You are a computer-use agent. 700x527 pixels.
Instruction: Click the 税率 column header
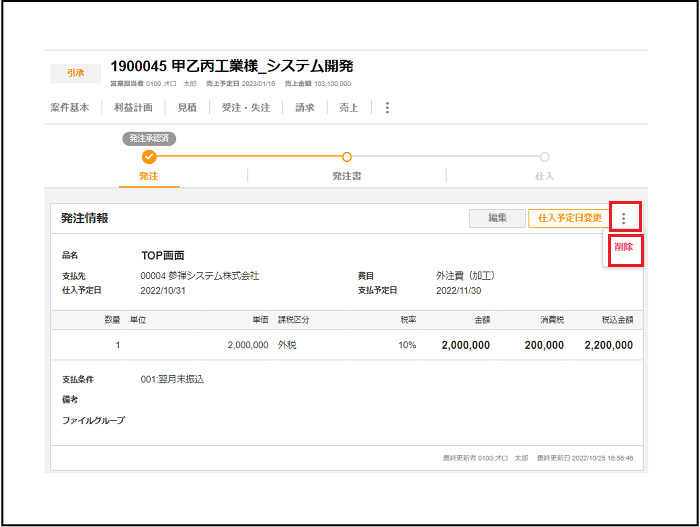(x=408, y=320)
